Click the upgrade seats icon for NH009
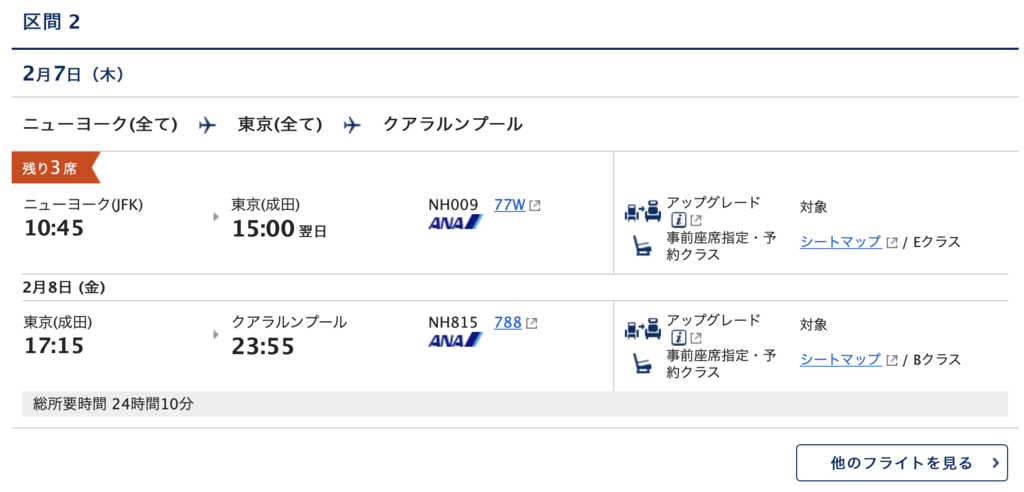Viewport: 1024px width, 492px height. click(643, 212)
